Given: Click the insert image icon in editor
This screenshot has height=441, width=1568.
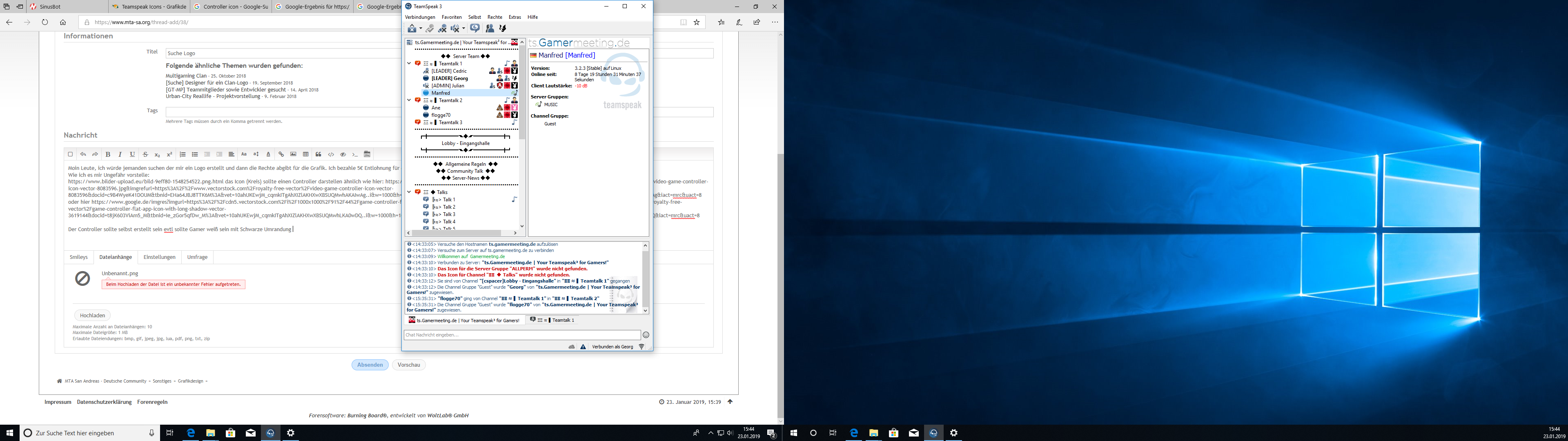Looking at the screenshot, I should tap(294, 155).
